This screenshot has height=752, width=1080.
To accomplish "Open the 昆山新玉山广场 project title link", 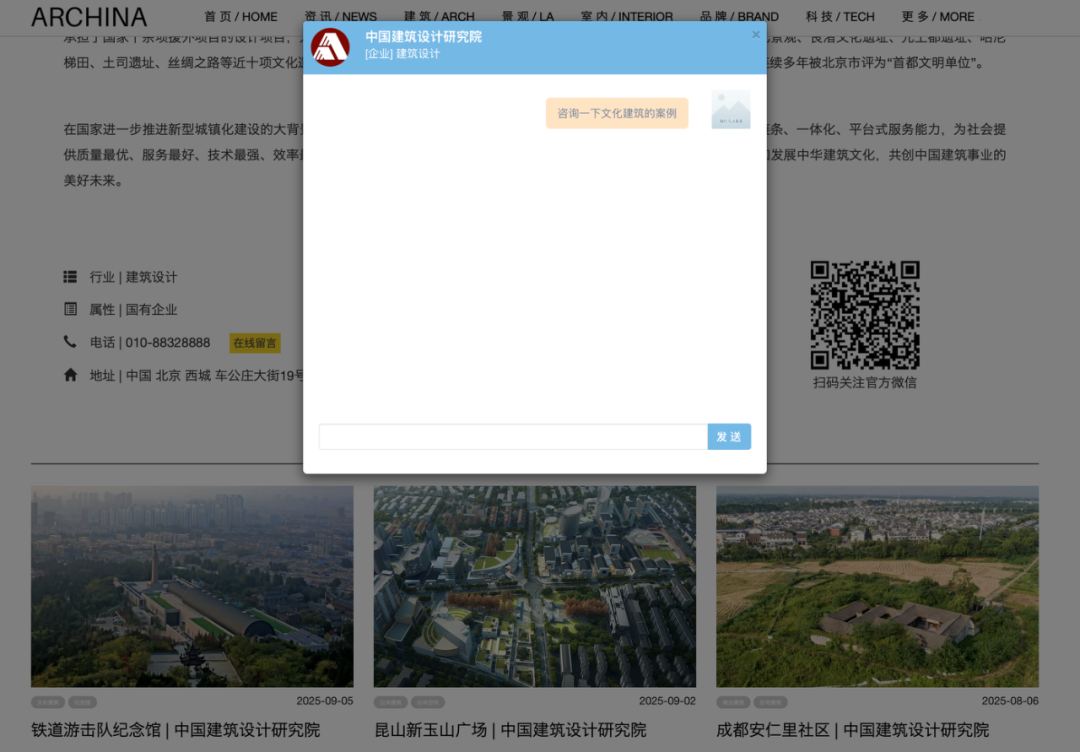I will pyautogui.click(x=510, y=730).
